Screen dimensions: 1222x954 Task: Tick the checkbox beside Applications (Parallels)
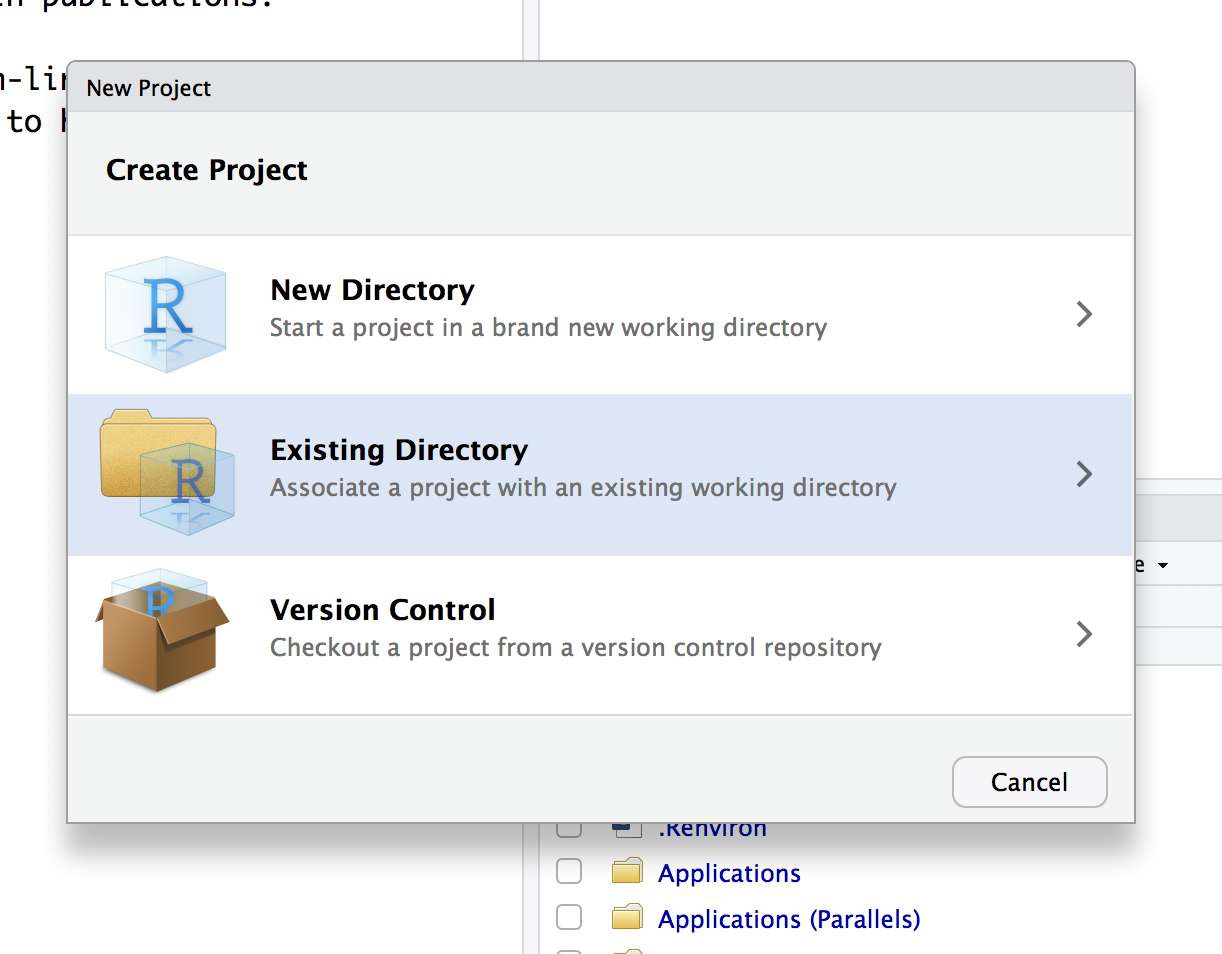pyautogui.click(x=568, y=917)
